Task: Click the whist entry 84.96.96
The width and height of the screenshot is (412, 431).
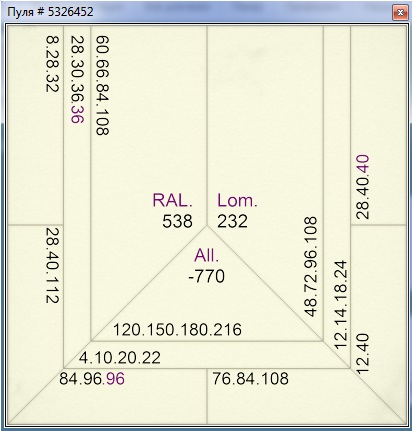Action: 92,379
